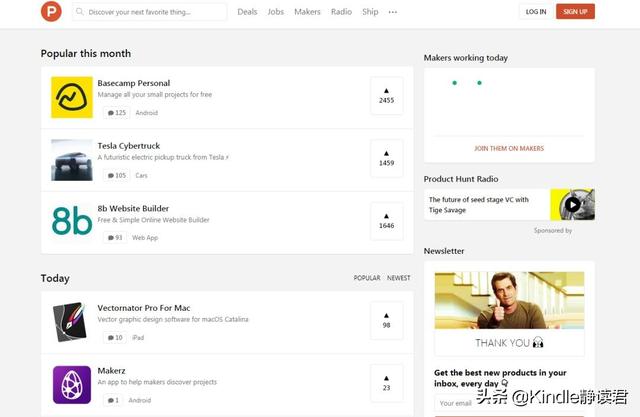Upvote Basecamp Personal with 2455 votes
640x417 pixels.
(386, 96)
